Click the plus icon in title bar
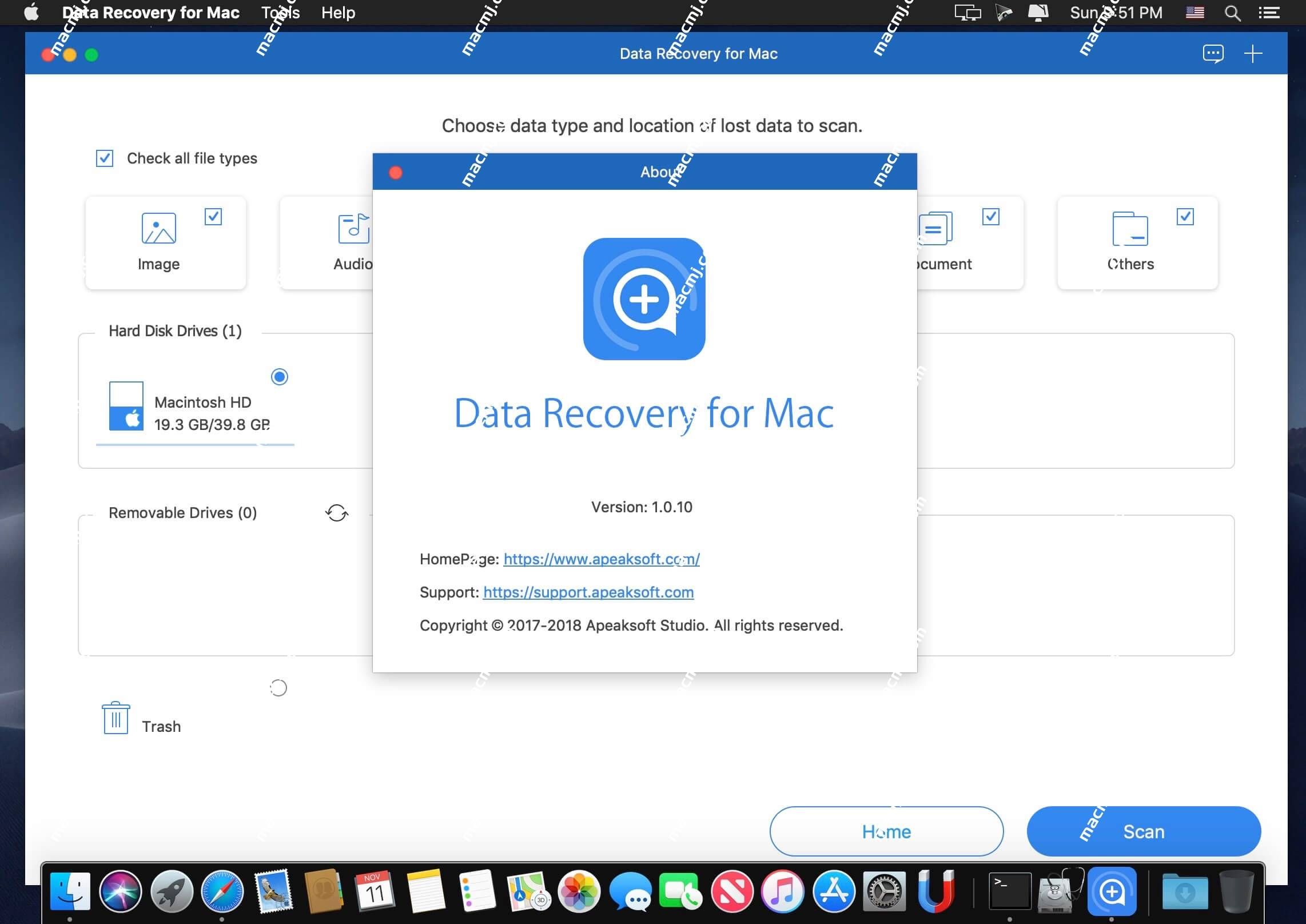This screenshot has width=1306, height=924. point(1253,54)
